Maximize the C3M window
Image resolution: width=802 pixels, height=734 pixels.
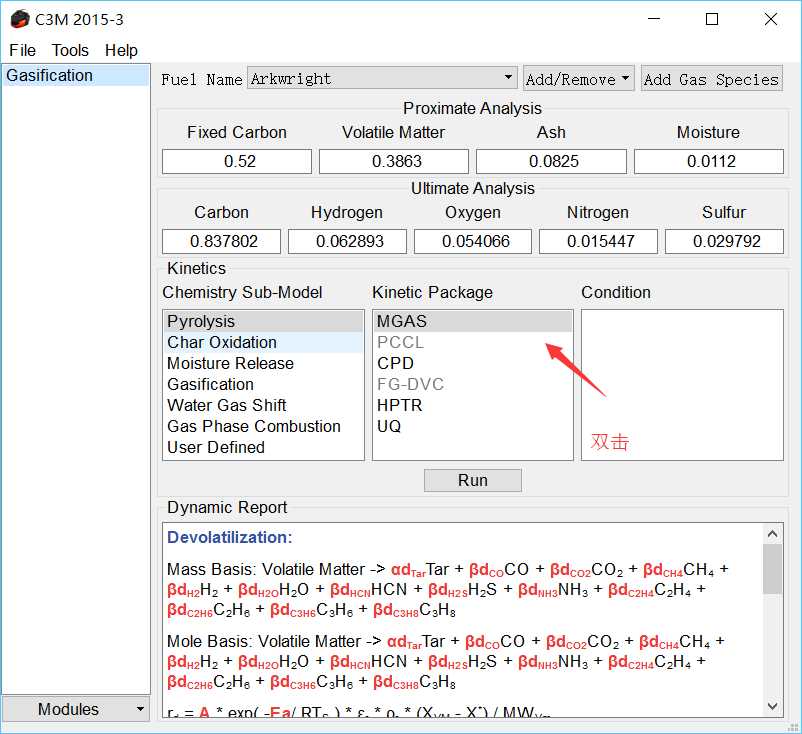[x=712, y=19]
